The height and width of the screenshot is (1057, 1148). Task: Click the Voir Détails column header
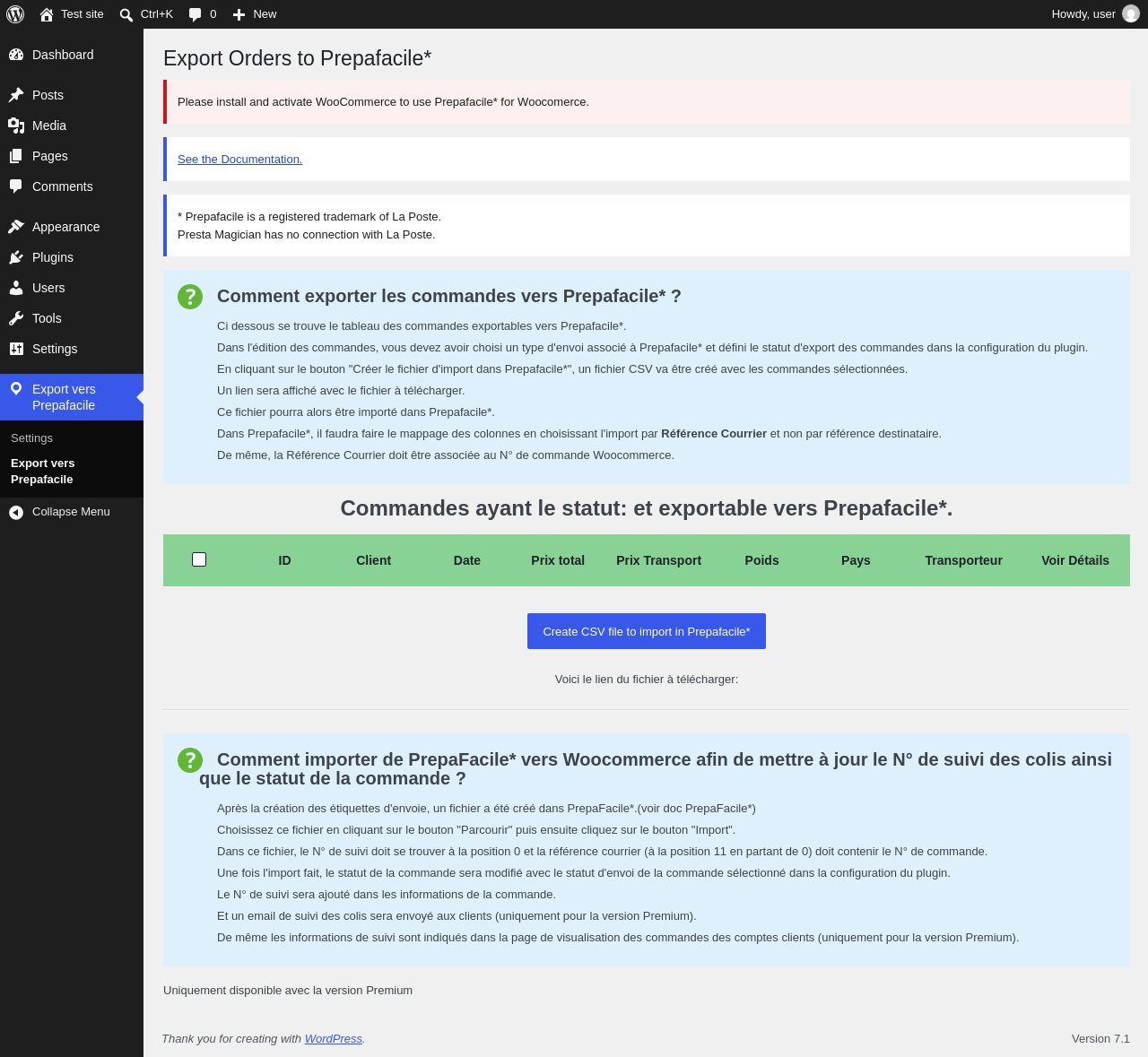(1075, 560)
